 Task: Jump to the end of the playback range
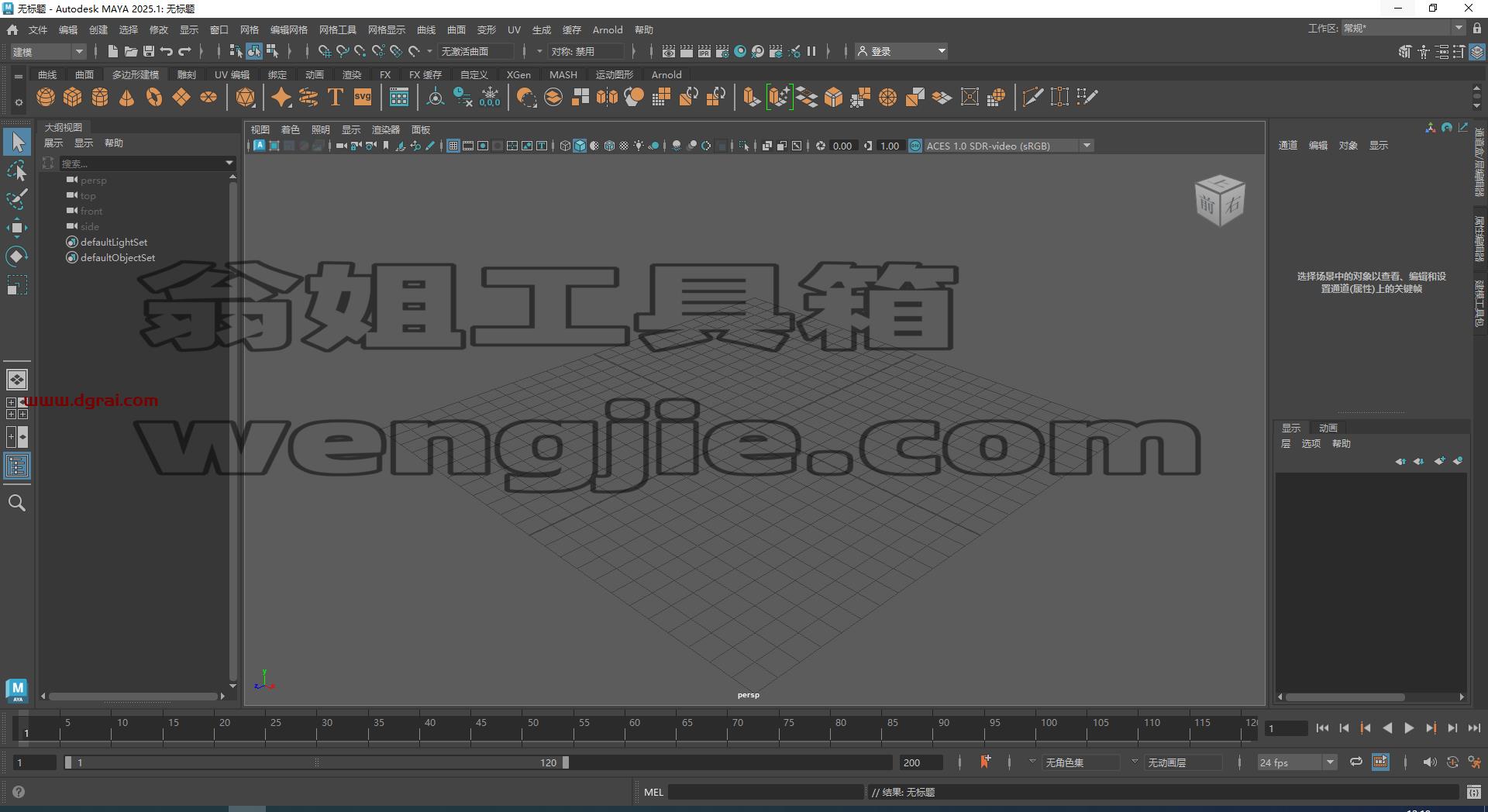click(x=1474, y=728)
